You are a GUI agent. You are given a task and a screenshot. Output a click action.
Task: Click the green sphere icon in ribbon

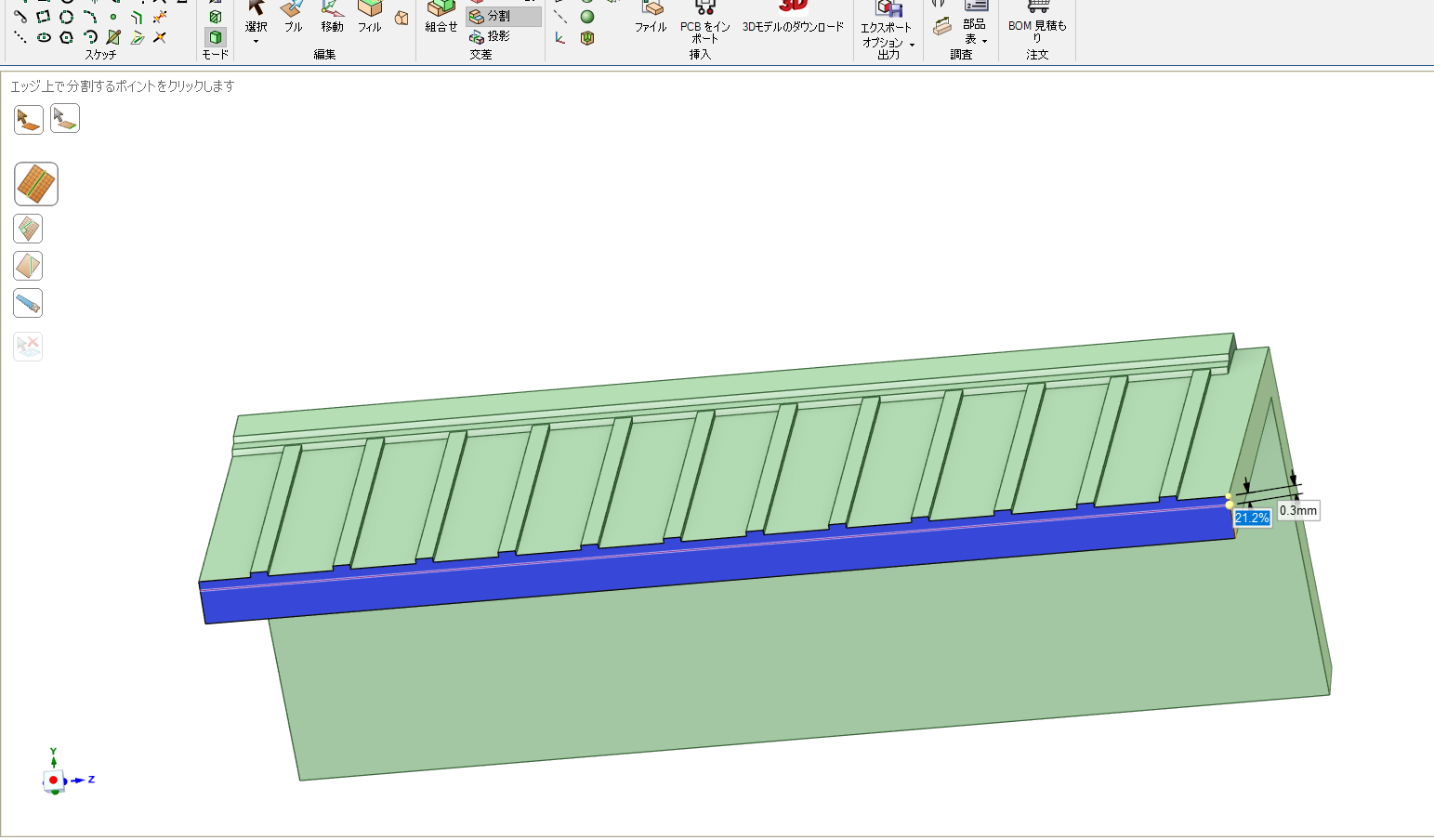[587, 17]
